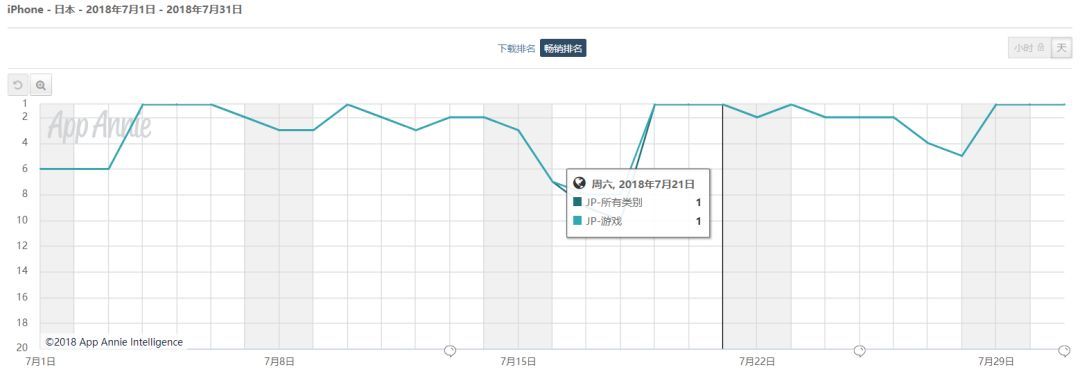Click the ©2018 App Annie Intelligence text
This screenshot has height=381, width=1080.
coord(114,342)
